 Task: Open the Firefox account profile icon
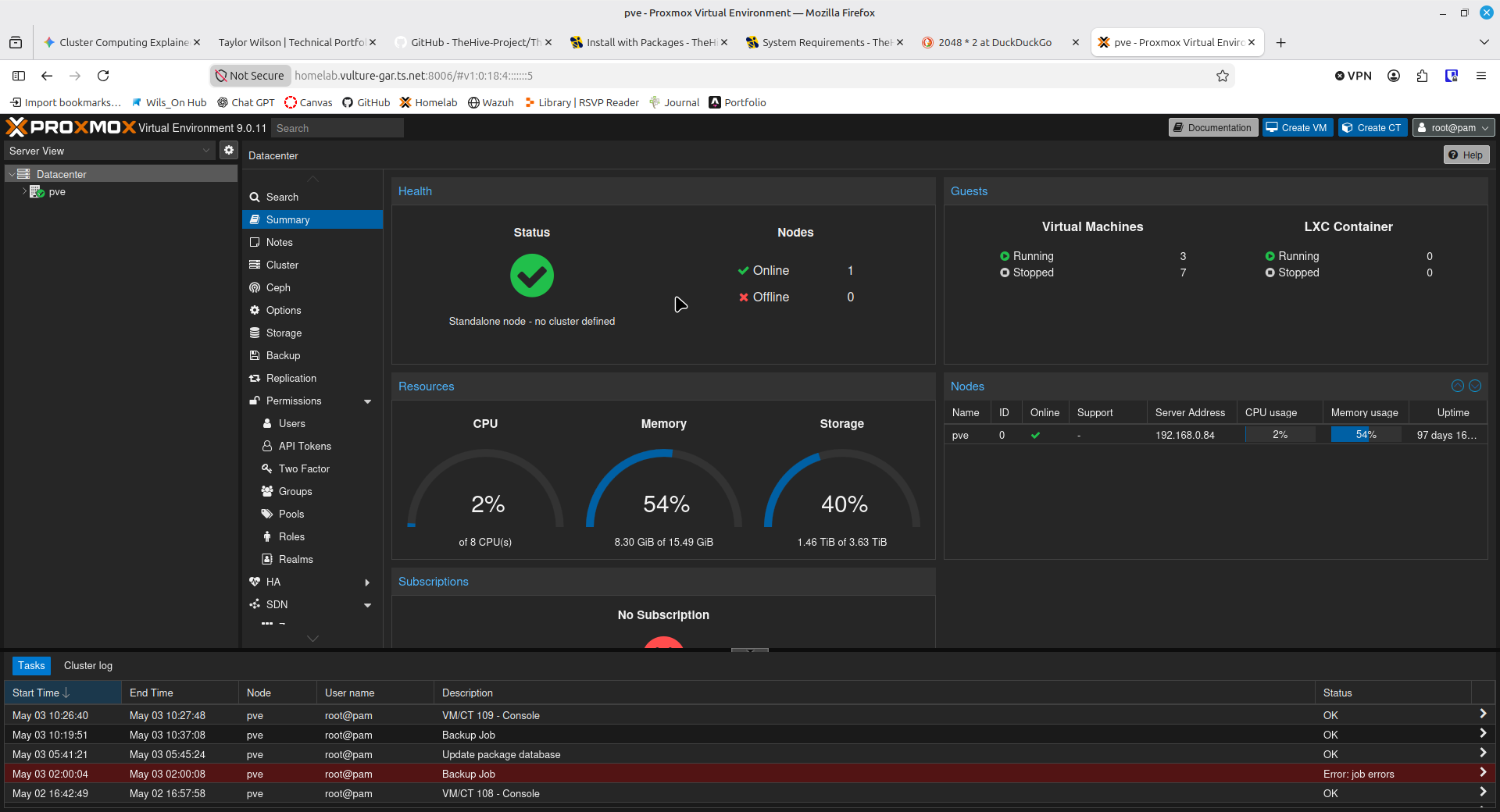coord(1393,76)
